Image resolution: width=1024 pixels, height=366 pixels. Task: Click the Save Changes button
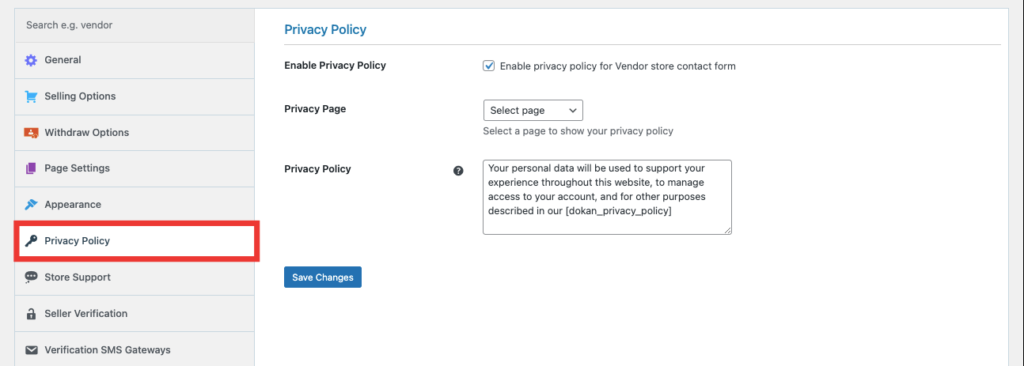point(323,277)
